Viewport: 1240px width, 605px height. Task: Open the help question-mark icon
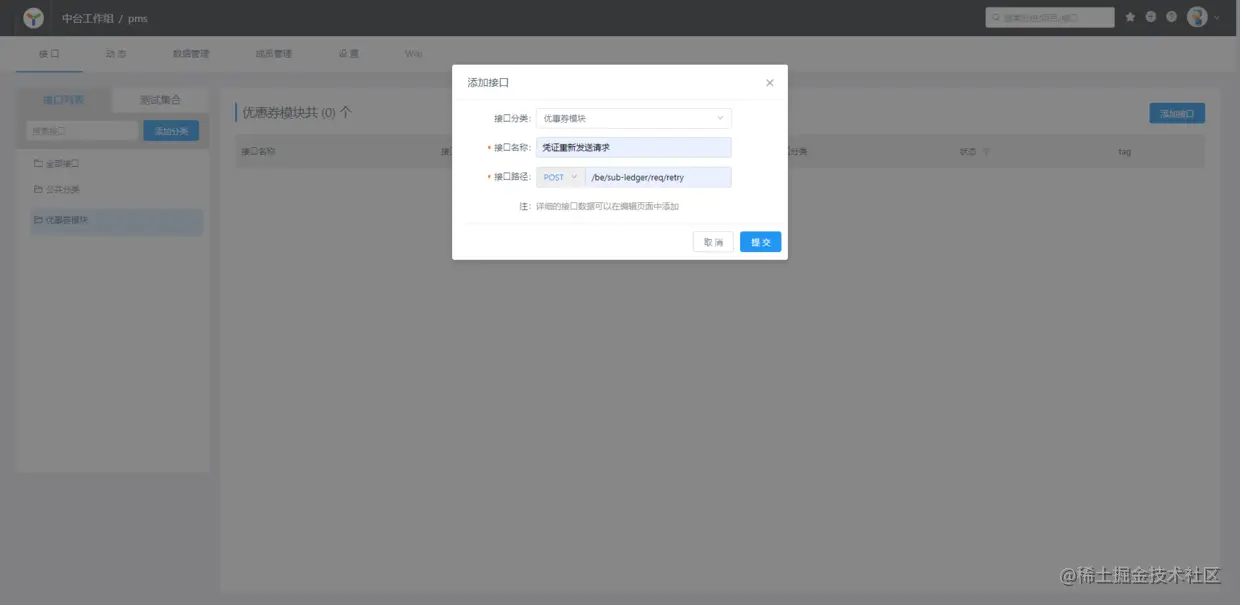(1172, 17)
